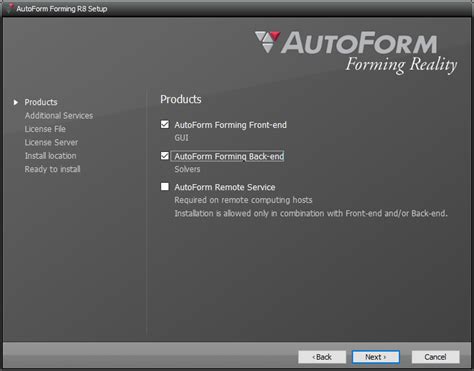Open the Additional Services step
The image size is (474, 371).
(x=59, y=116)
